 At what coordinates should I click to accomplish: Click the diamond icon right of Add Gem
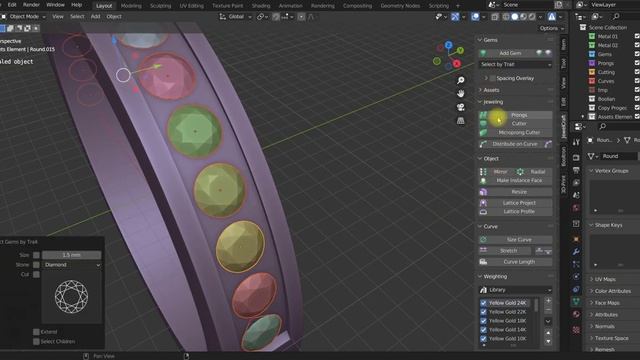point(539,53)
